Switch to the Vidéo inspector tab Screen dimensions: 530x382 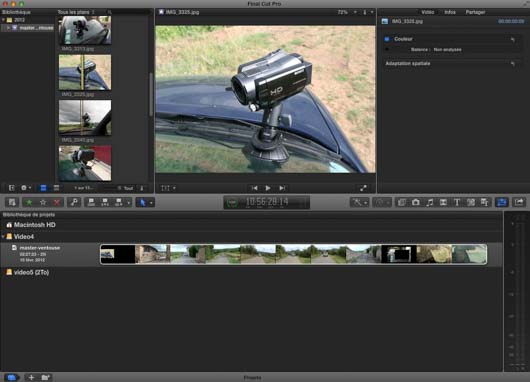428,12
